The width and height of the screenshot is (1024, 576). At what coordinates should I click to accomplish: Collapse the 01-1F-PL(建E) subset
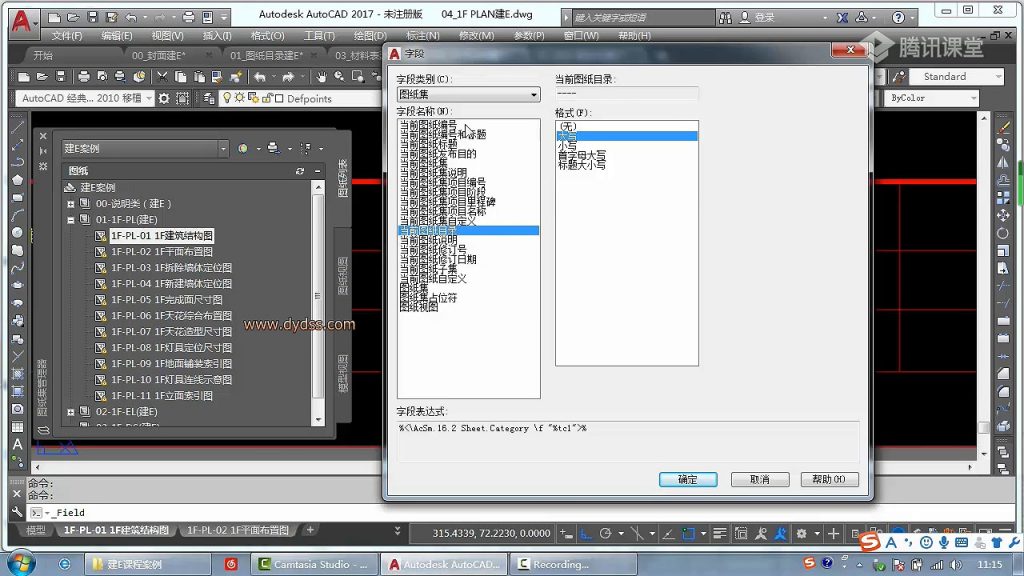click(x=71, y=220)
